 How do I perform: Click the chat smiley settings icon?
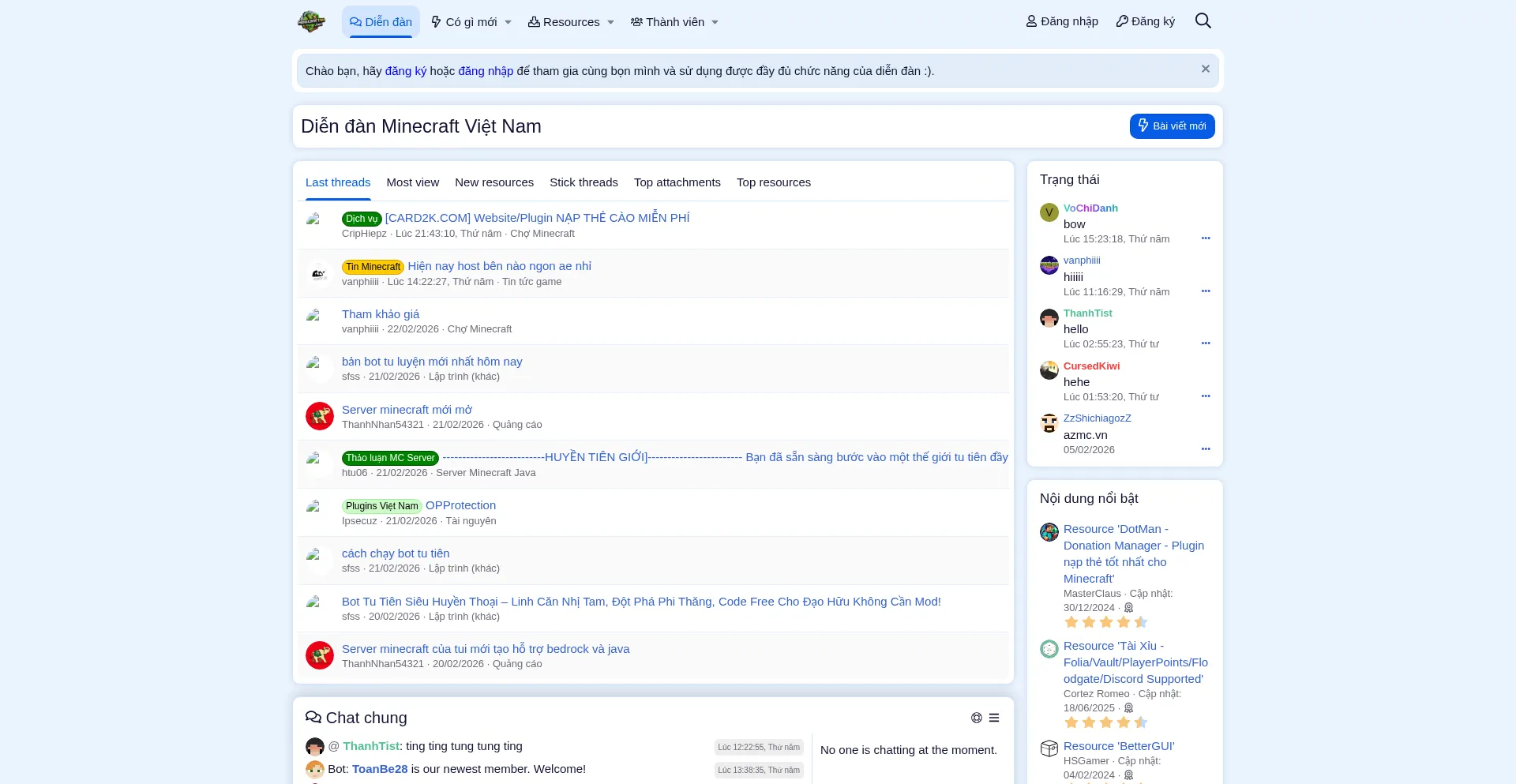[977, 718]
